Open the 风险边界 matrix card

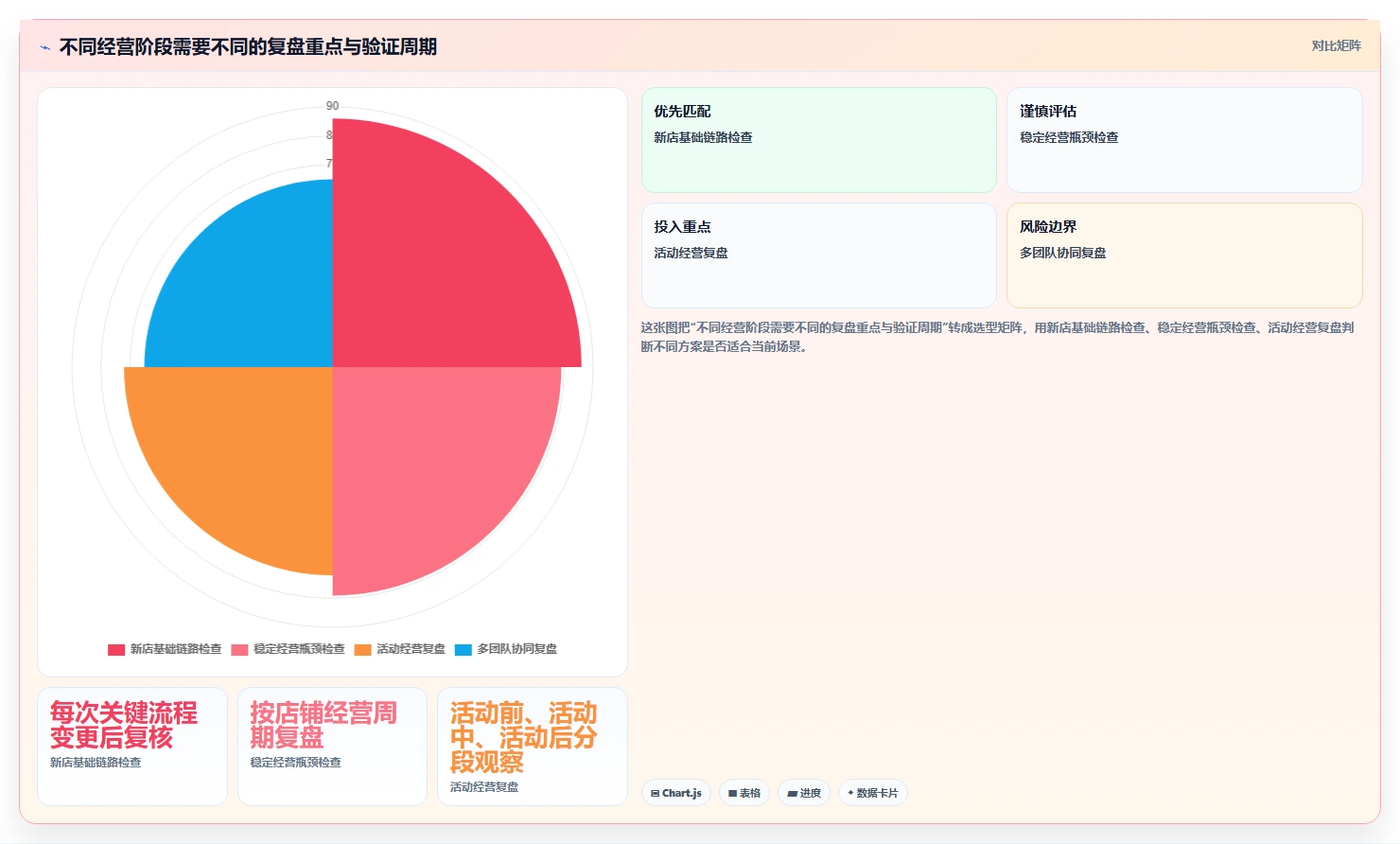click(x=1184, y=255)
